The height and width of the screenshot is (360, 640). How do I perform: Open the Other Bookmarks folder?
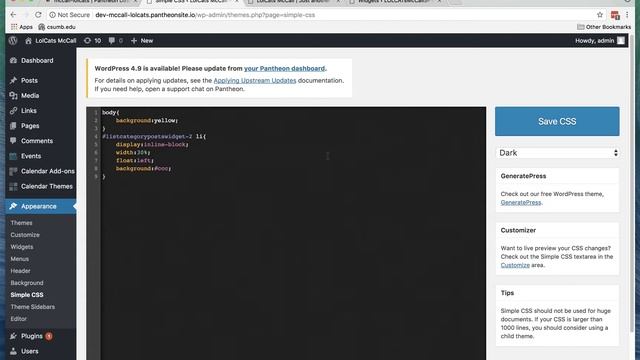[604, 27]
